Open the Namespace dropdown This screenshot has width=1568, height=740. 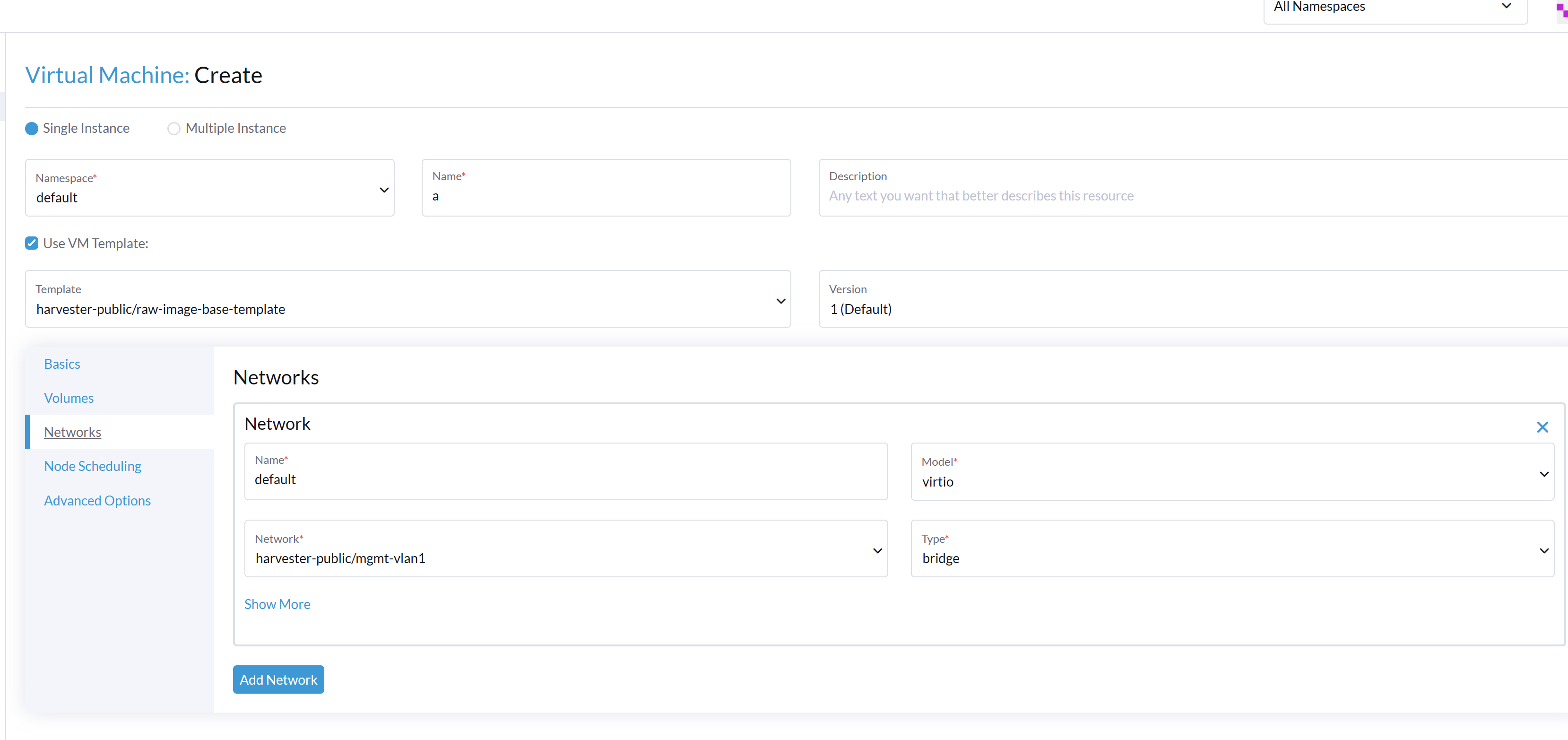(209, 188)
